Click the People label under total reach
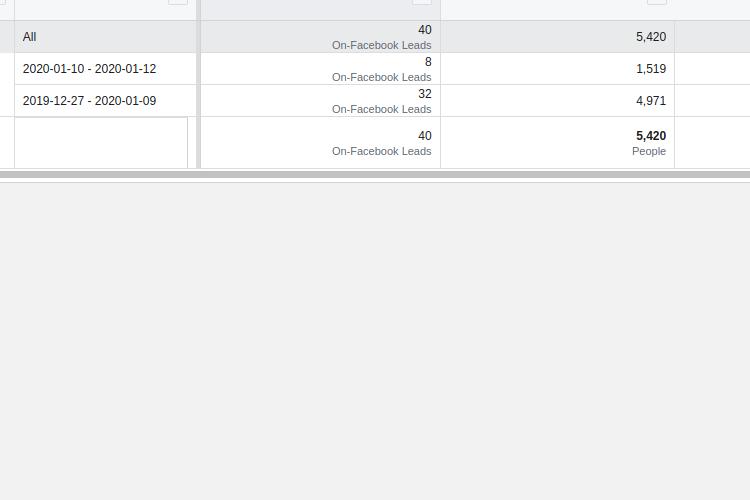This screenshot has width=750, height=500. [649, 152]
